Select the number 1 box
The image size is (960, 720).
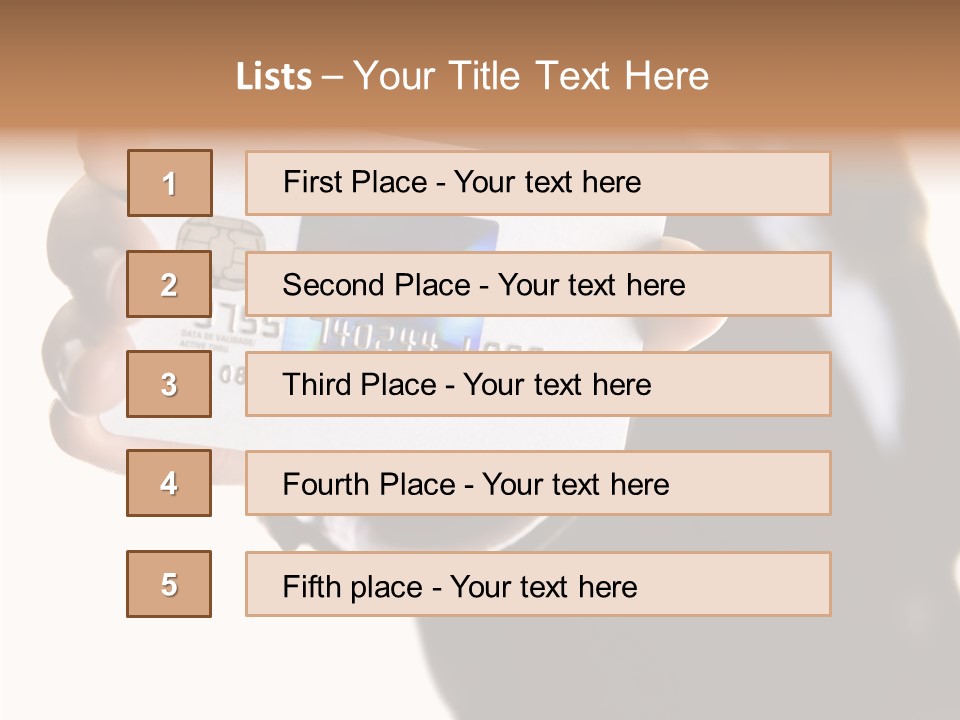[170, 183]
